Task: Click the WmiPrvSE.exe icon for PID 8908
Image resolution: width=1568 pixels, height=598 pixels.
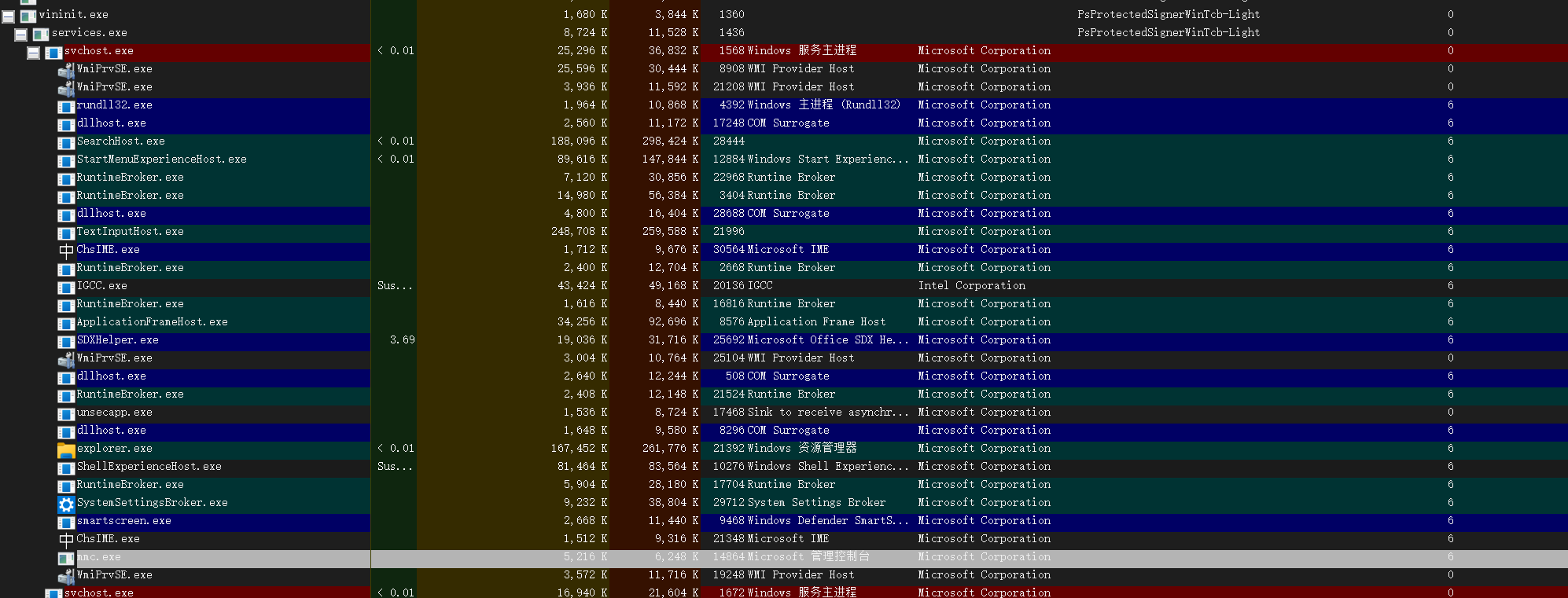Action: click(x=66, y=70)
